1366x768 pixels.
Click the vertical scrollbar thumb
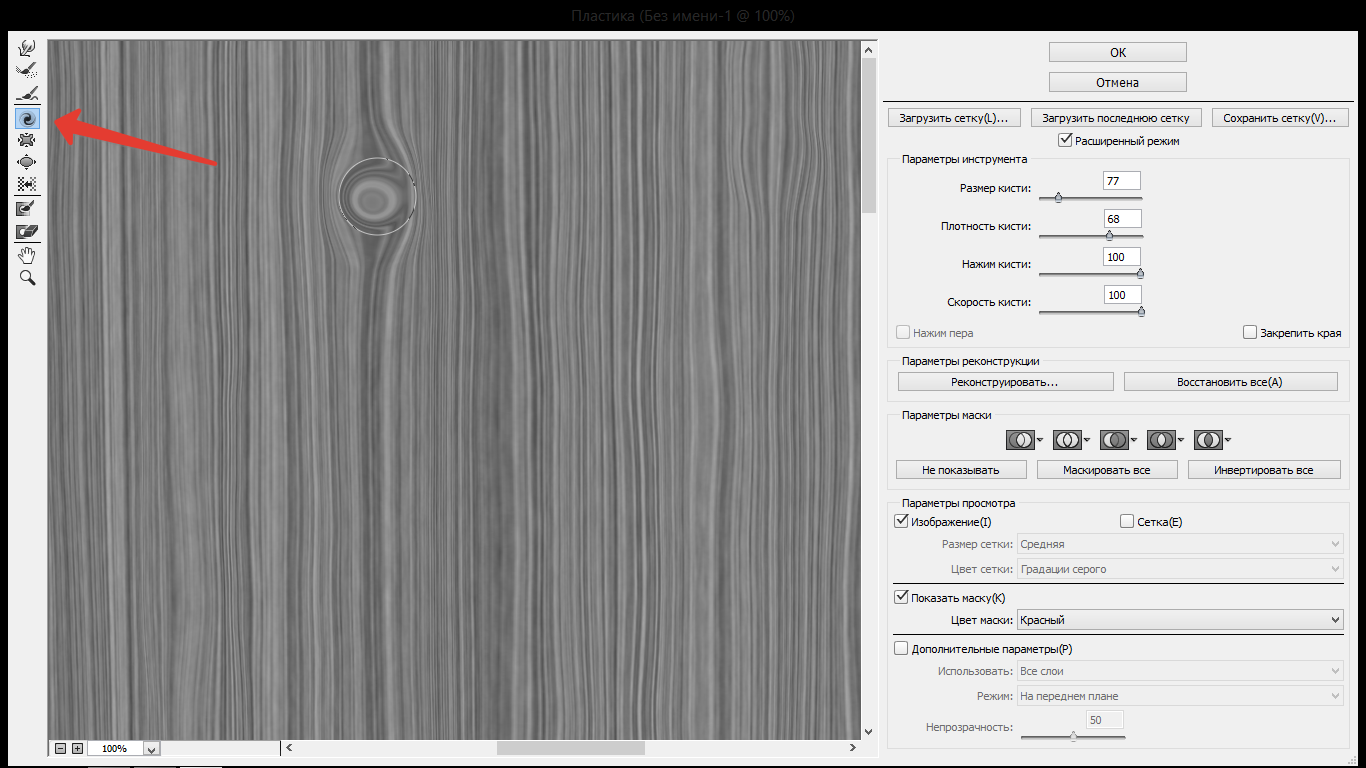(x=868, y=135)
